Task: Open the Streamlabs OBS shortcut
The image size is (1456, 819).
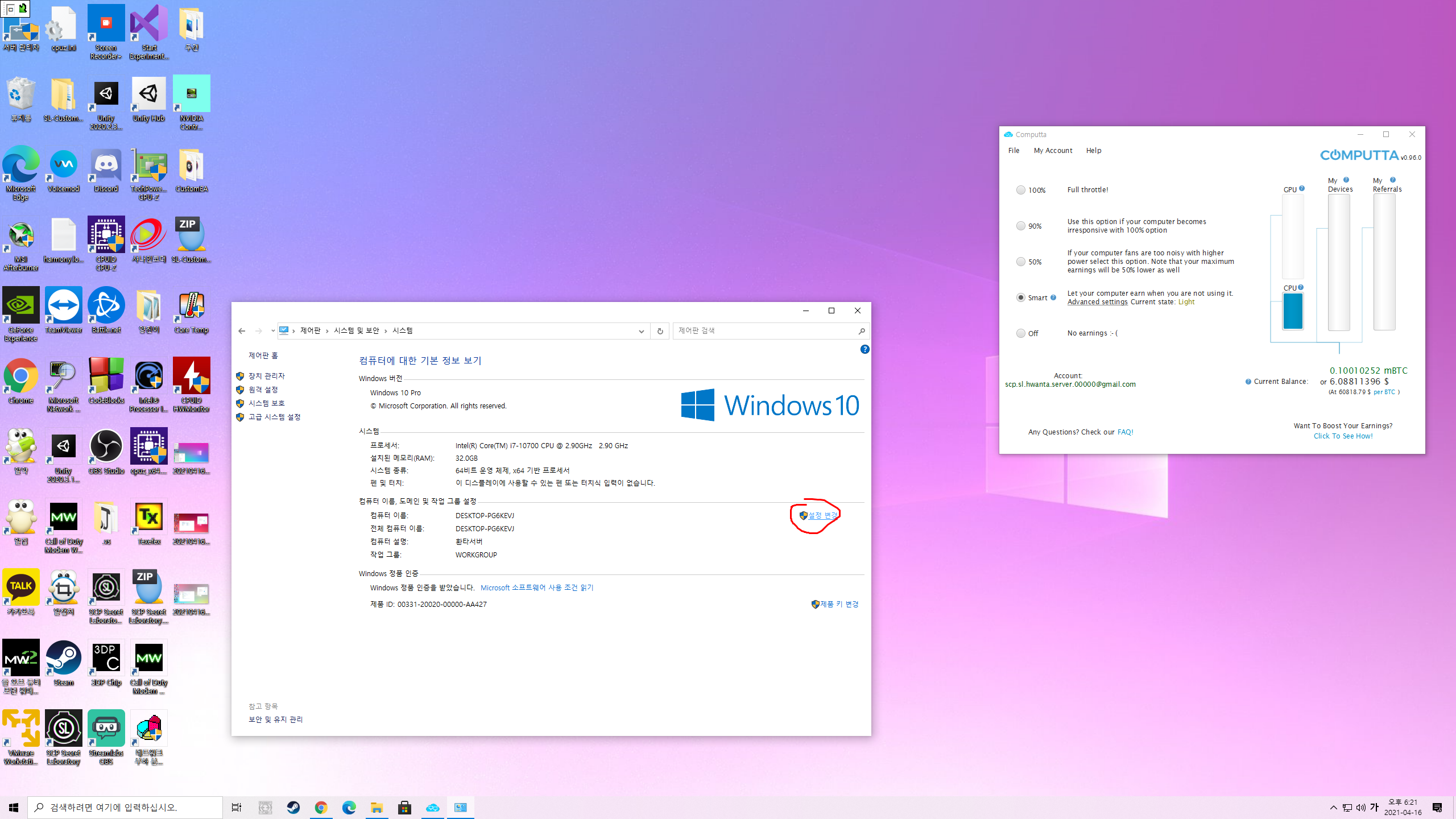Action: (x=106, y=738)
